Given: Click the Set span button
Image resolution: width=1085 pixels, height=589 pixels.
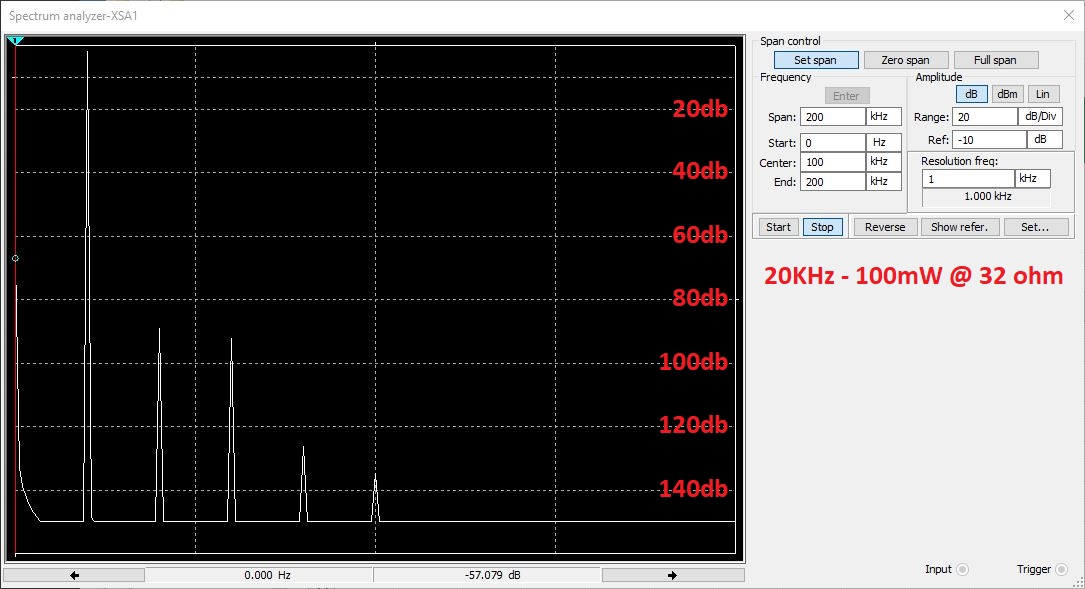Looking at the screenshot, I should pyautogui.click(x=816, y=60).
